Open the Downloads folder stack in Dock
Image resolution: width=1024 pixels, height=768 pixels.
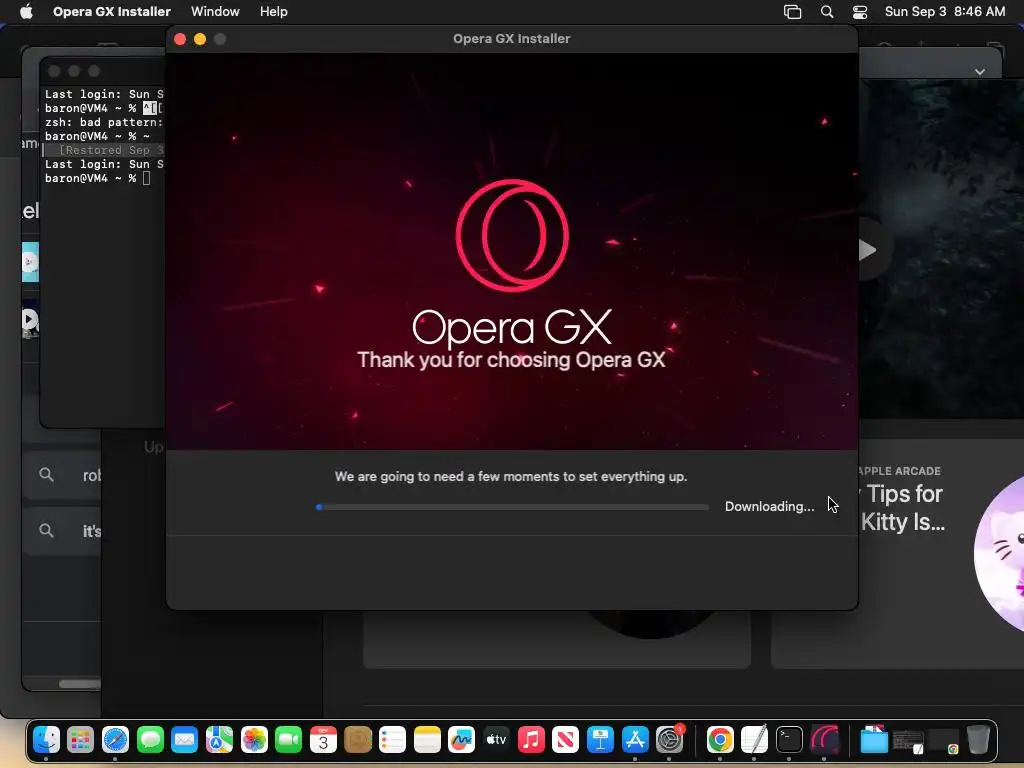(x=874, y=740)
